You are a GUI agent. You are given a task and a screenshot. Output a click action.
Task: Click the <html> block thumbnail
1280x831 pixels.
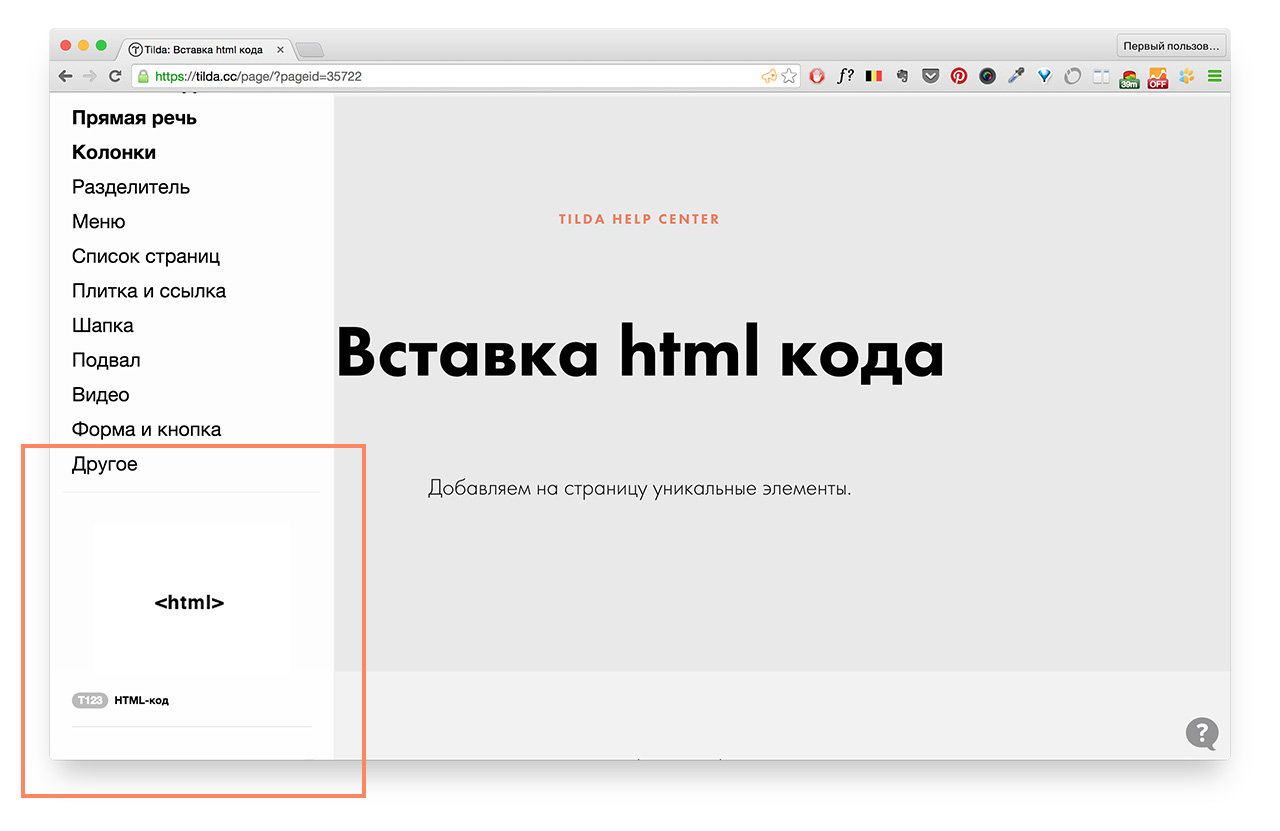coord(191,600)
